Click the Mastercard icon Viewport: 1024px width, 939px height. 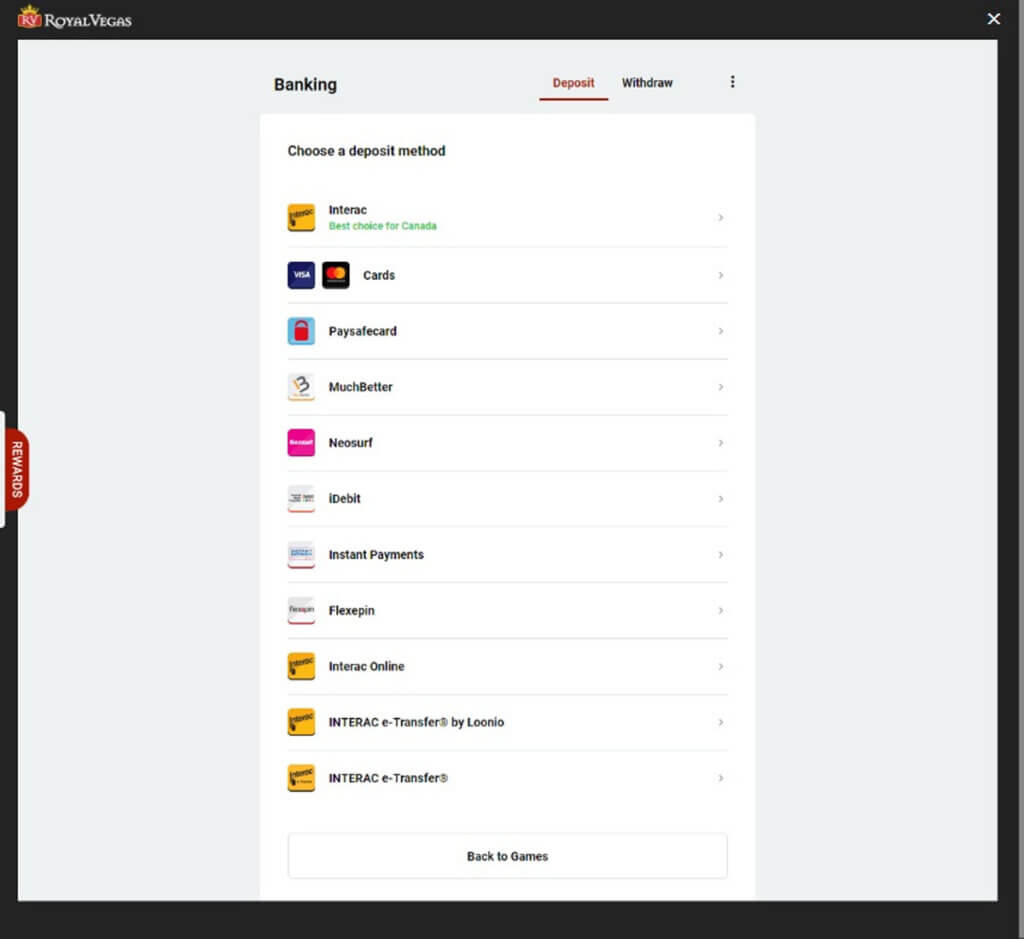[336, 275]
